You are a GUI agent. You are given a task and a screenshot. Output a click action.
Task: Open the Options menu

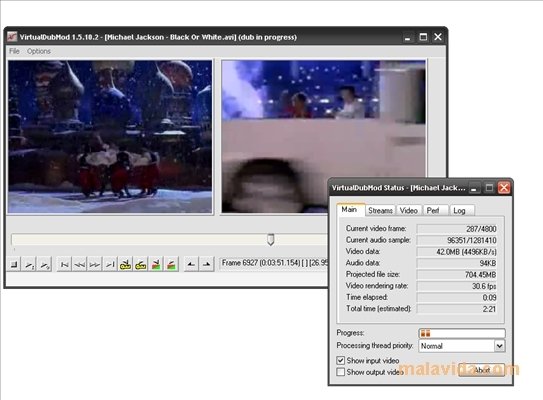(39, 51)
